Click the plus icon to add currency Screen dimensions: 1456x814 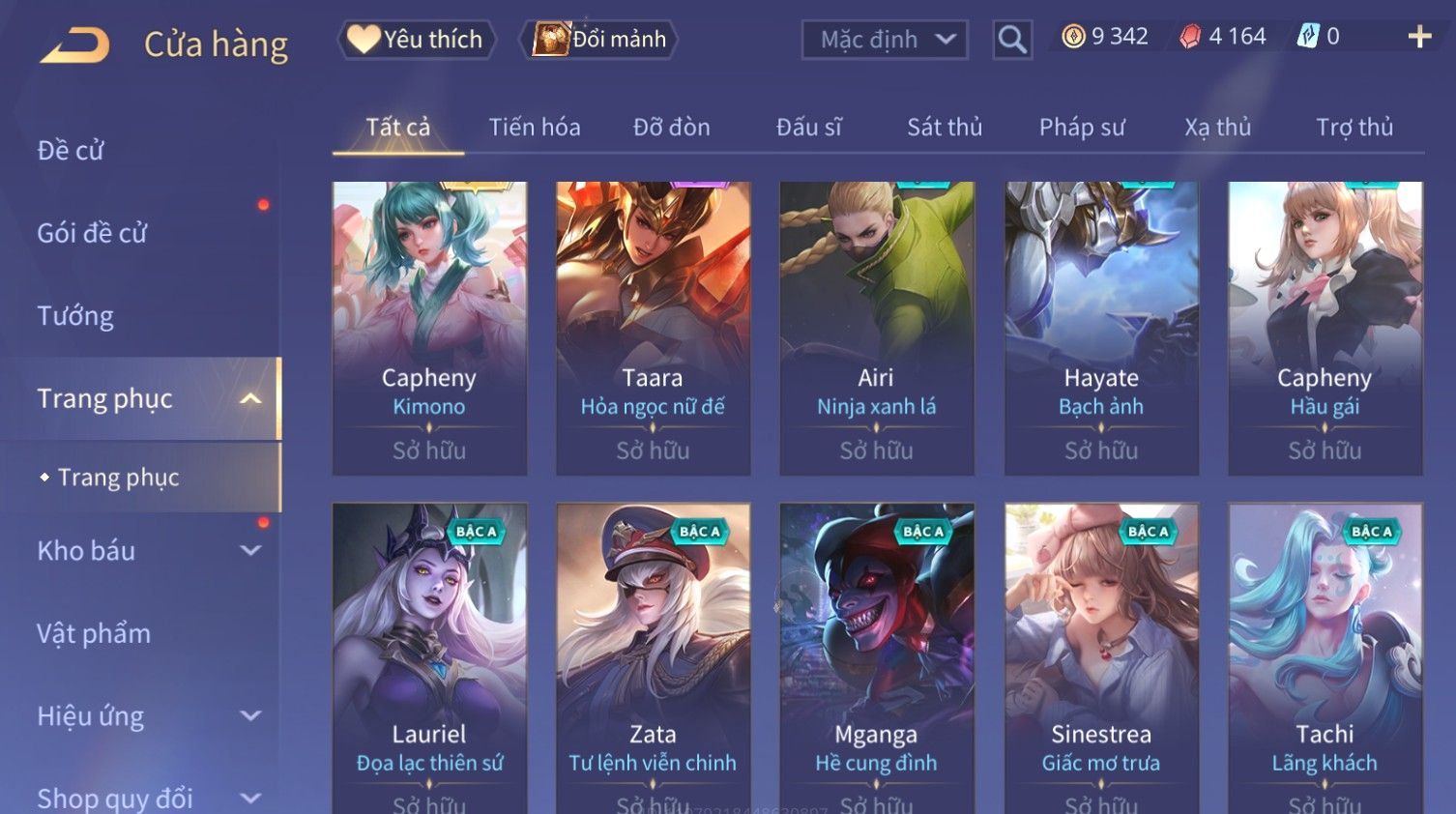pyautogui.click(x=1419, y=37)
